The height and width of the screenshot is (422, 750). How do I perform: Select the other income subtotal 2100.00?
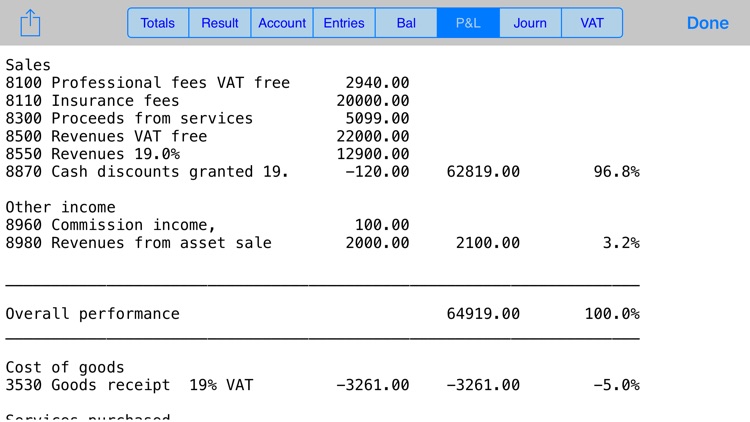[x=488, y=243]
